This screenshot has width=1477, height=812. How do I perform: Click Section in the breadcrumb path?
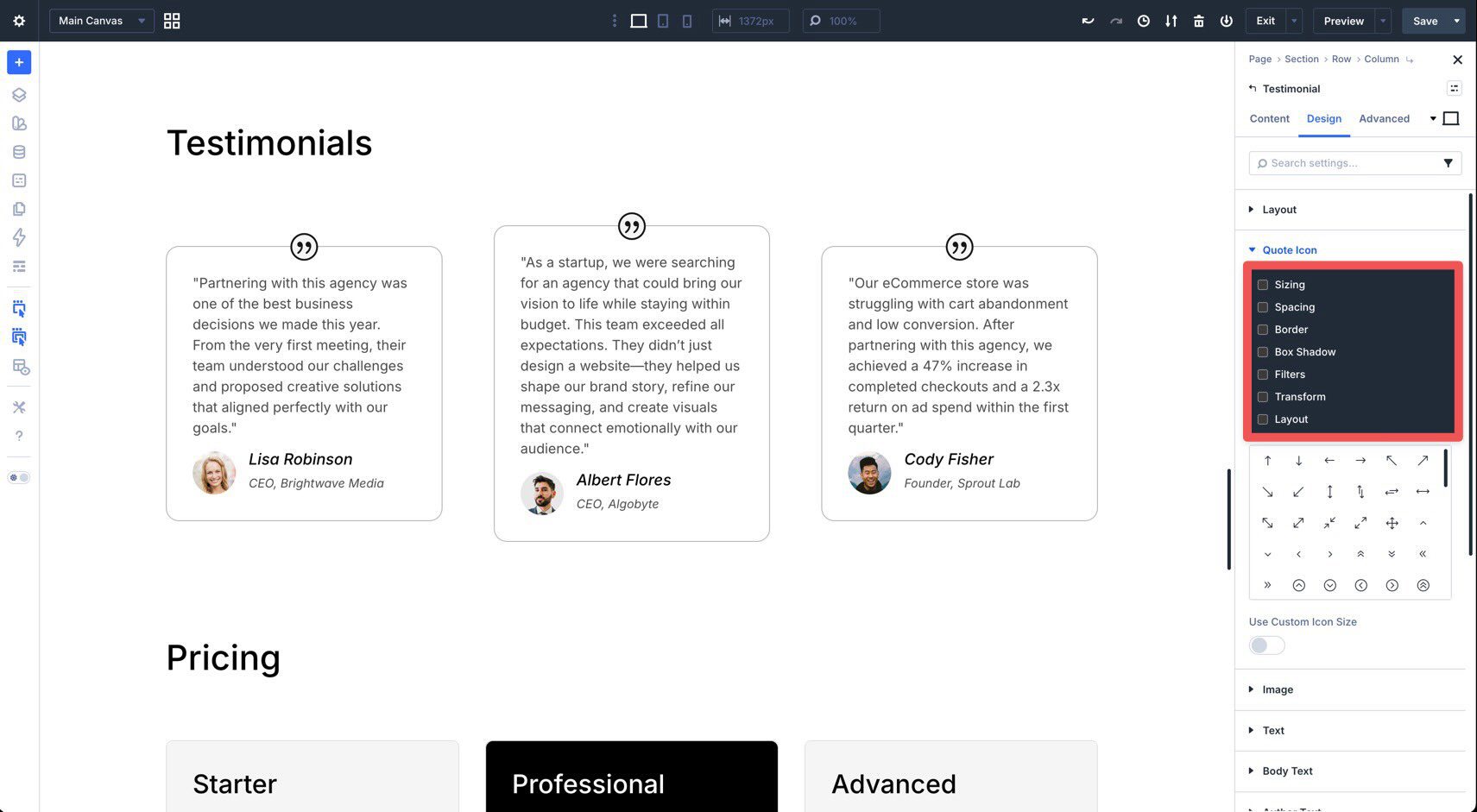coord(1301,59)
